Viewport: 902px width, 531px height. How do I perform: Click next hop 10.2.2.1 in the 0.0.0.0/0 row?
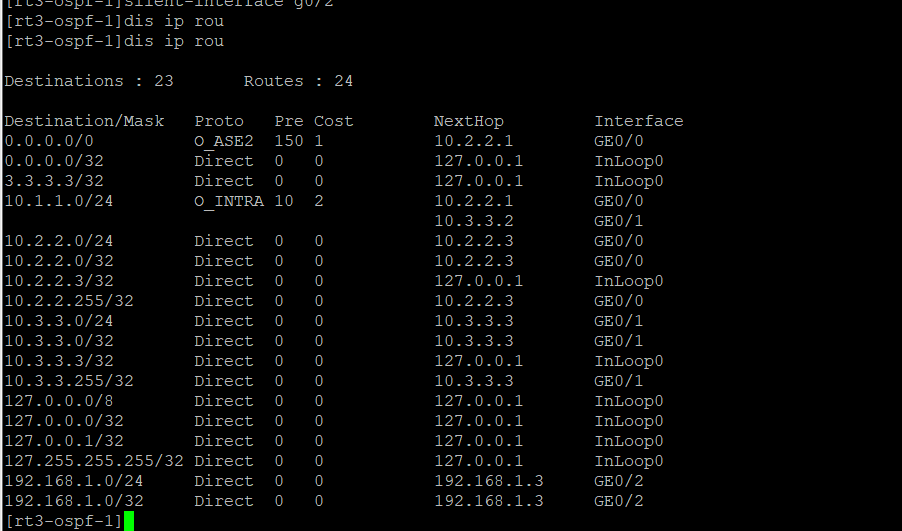(473, 141)
